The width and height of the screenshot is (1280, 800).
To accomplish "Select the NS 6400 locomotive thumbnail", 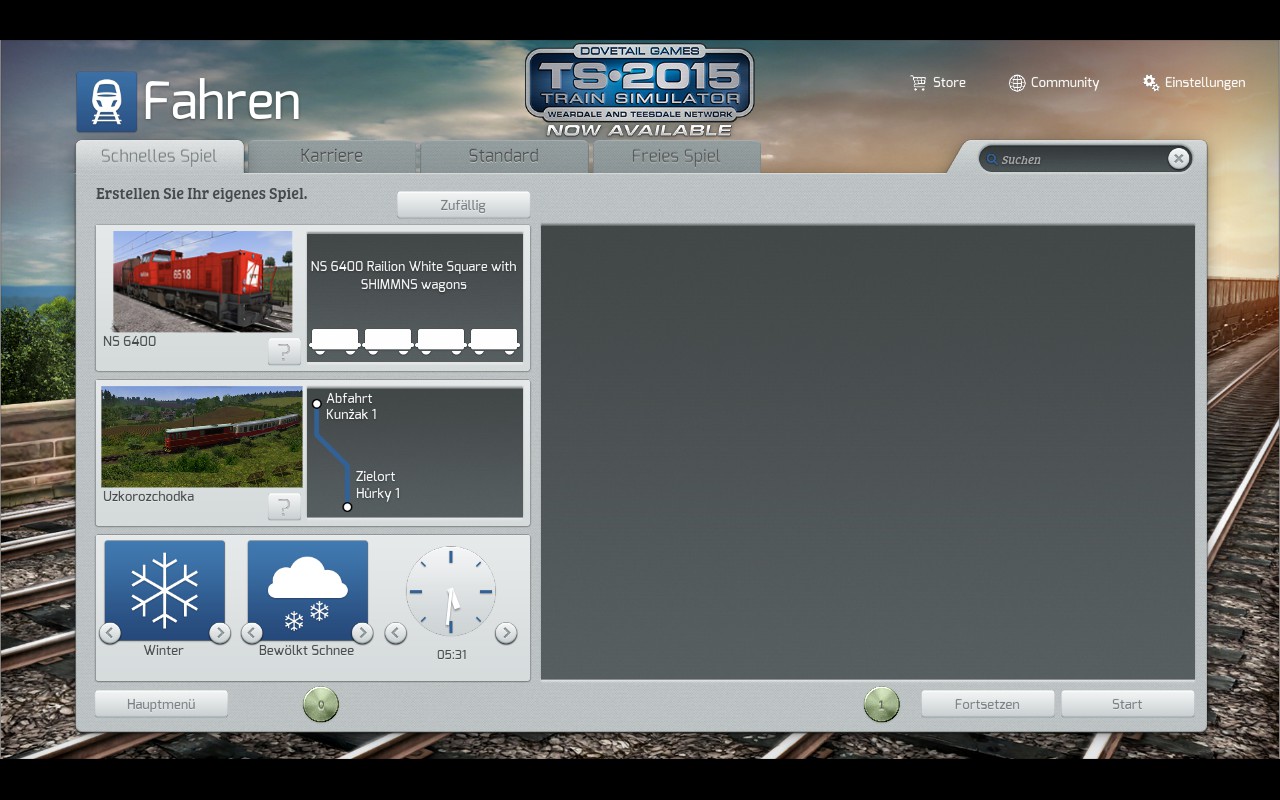I will pyautogui.click(x=203, y=282).
